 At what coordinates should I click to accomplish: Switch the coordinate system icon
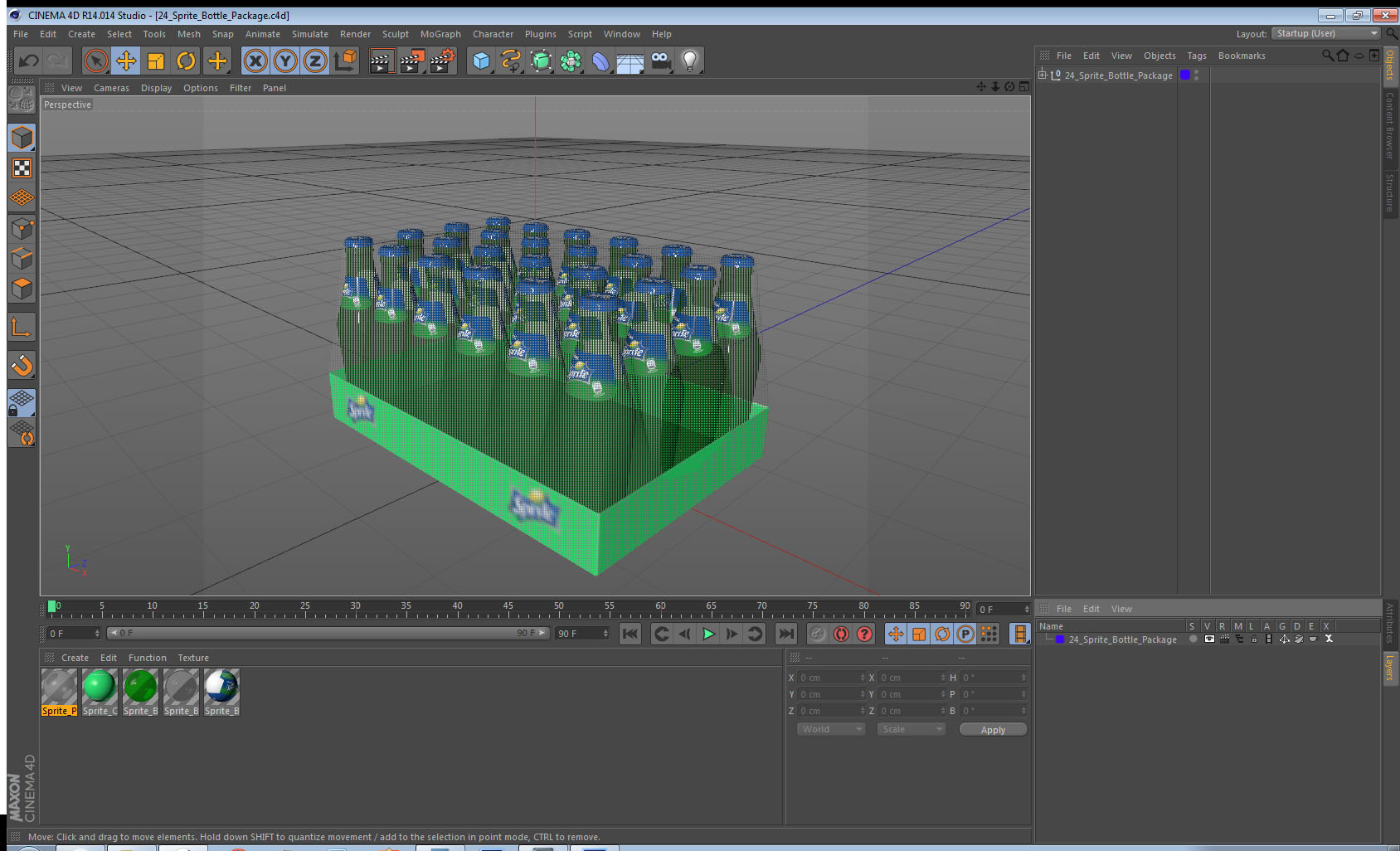pyautogui.click(x=345, y=61)
